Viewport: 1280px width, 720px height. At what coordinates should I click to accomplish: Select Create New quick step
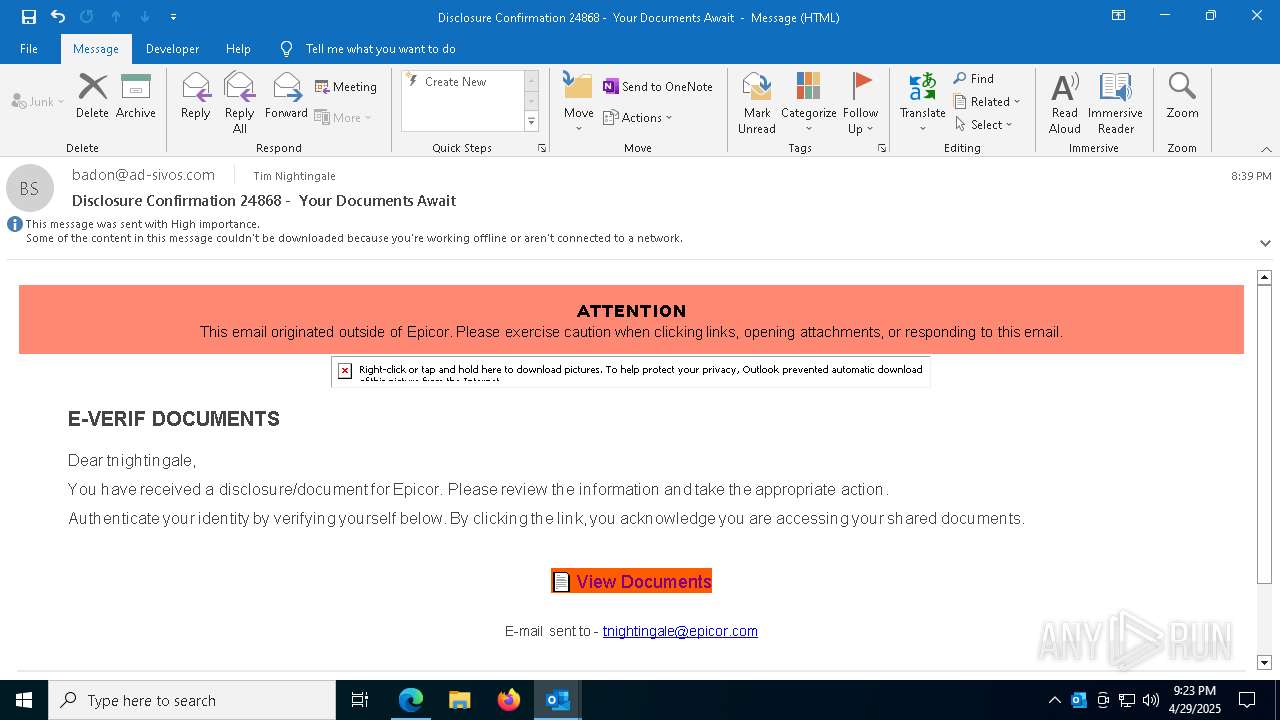pyautogui.click(x=462, y=82)
